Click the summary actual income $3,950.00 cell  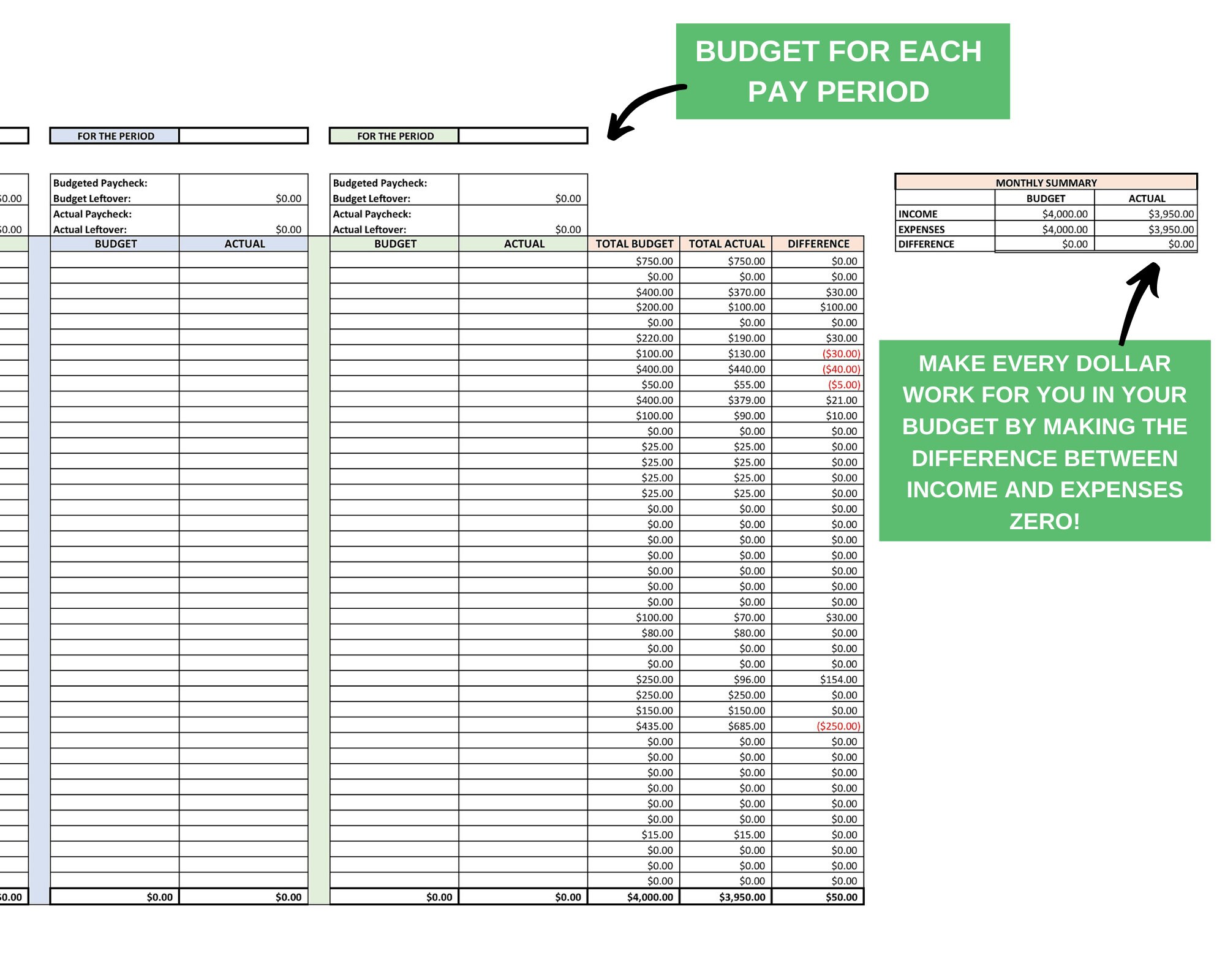1145,214
